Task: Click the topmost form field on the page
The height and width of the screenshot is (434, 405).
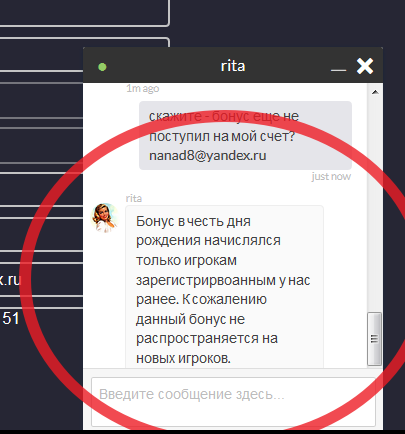Action: (x=84, y=12)
